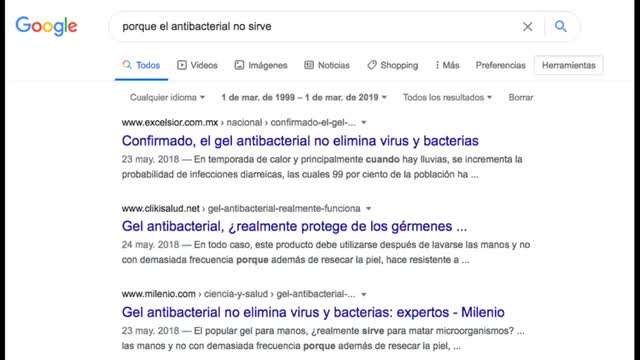
Task: Click the Google logo
Action: tap(46, 26)
